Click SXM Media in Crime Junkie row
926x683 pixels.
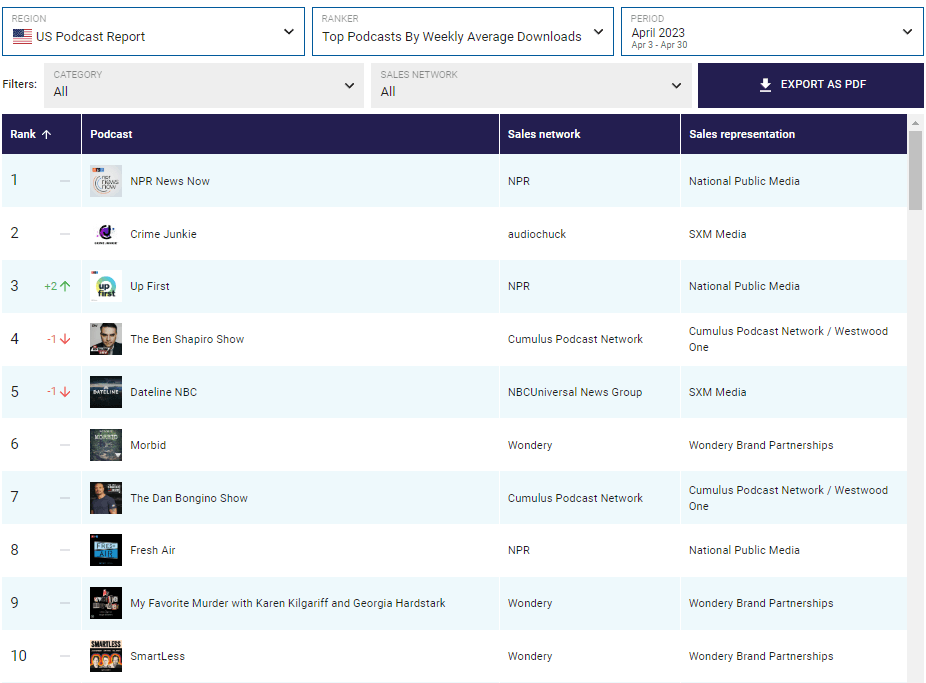point(718,234)
